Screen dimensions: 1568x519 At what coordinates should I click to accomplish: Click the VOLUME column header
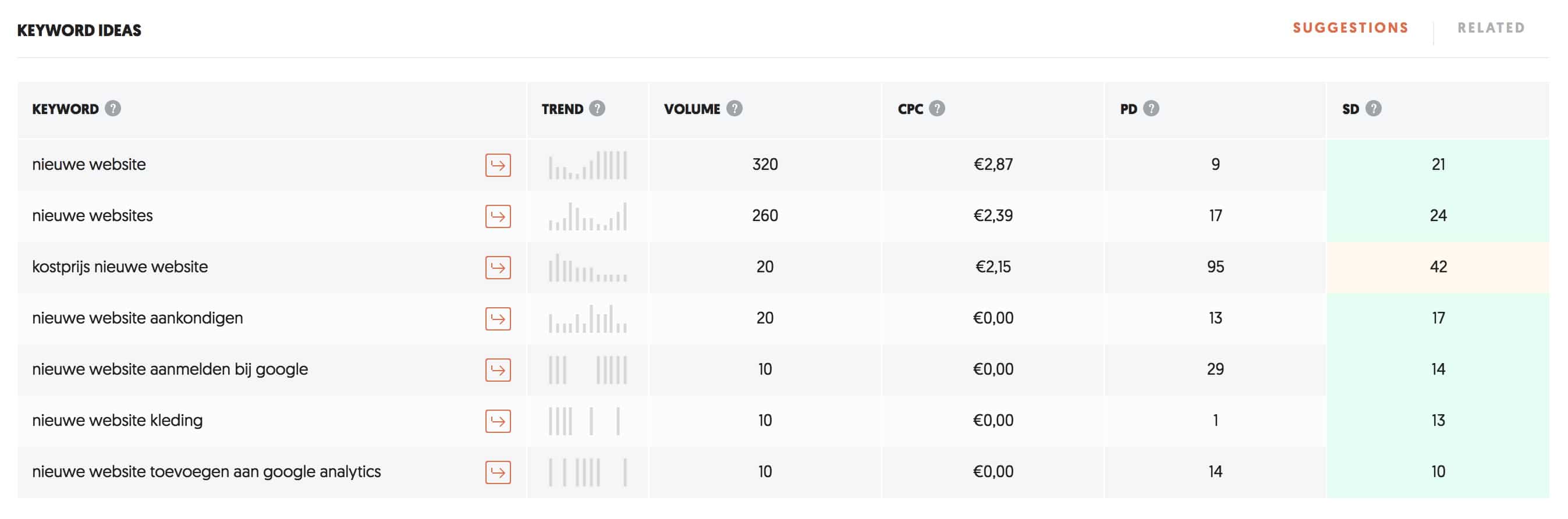click(691, 109)
